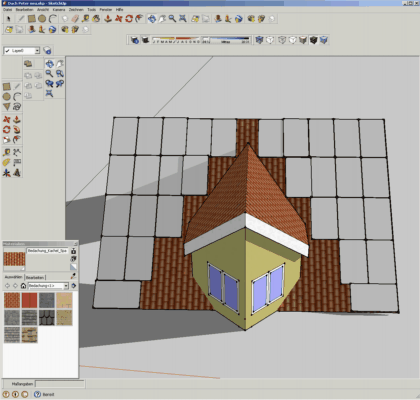Open the Layer0 layer dropdown

click(x=37, y=51)
